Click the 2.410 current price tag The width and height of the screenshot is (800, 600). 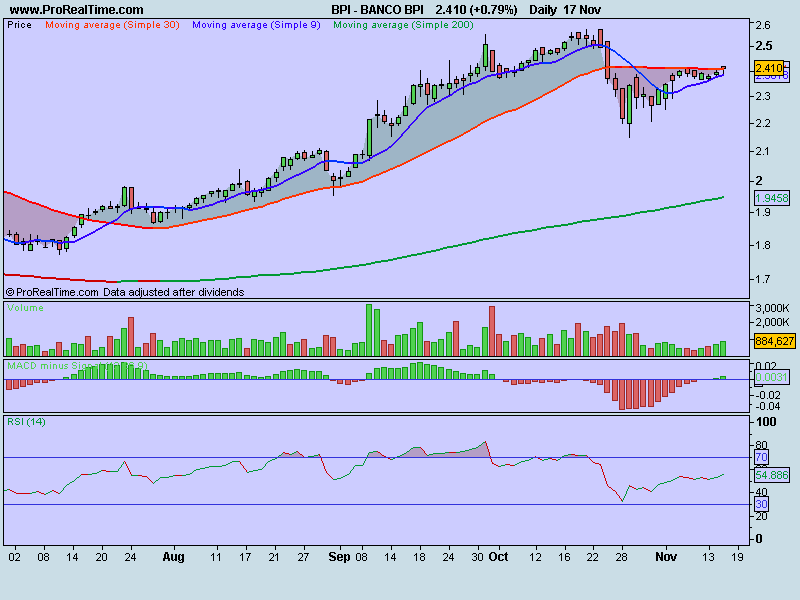(769, 68)
